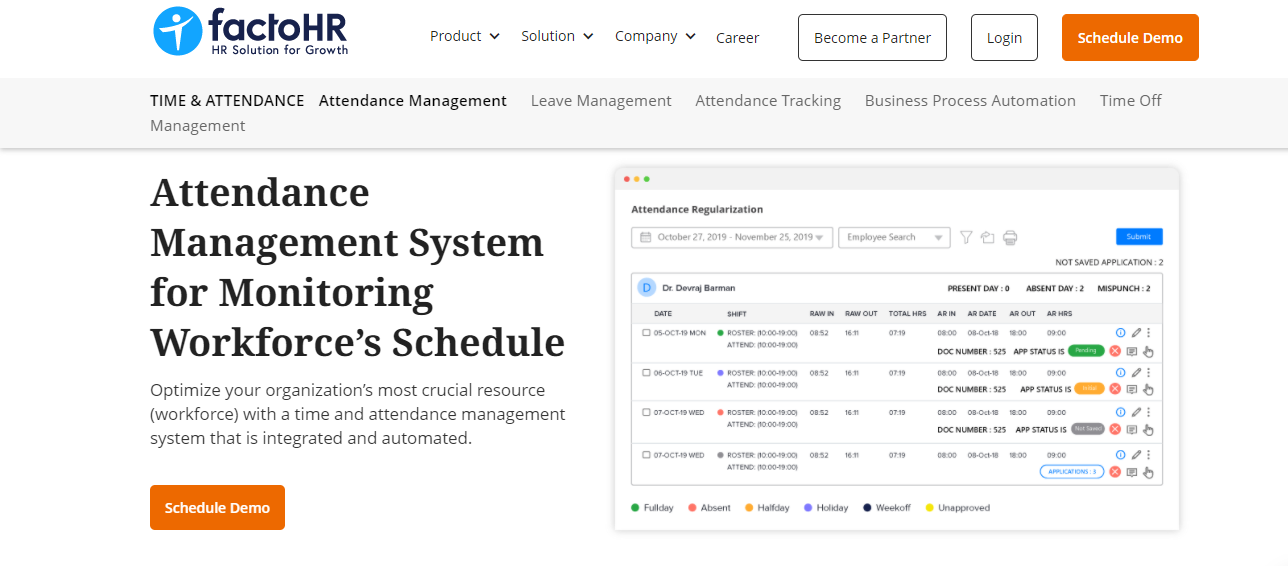Select checkbox of 07-OCT-19 WED row with Not Saved status

pos(646,412)
